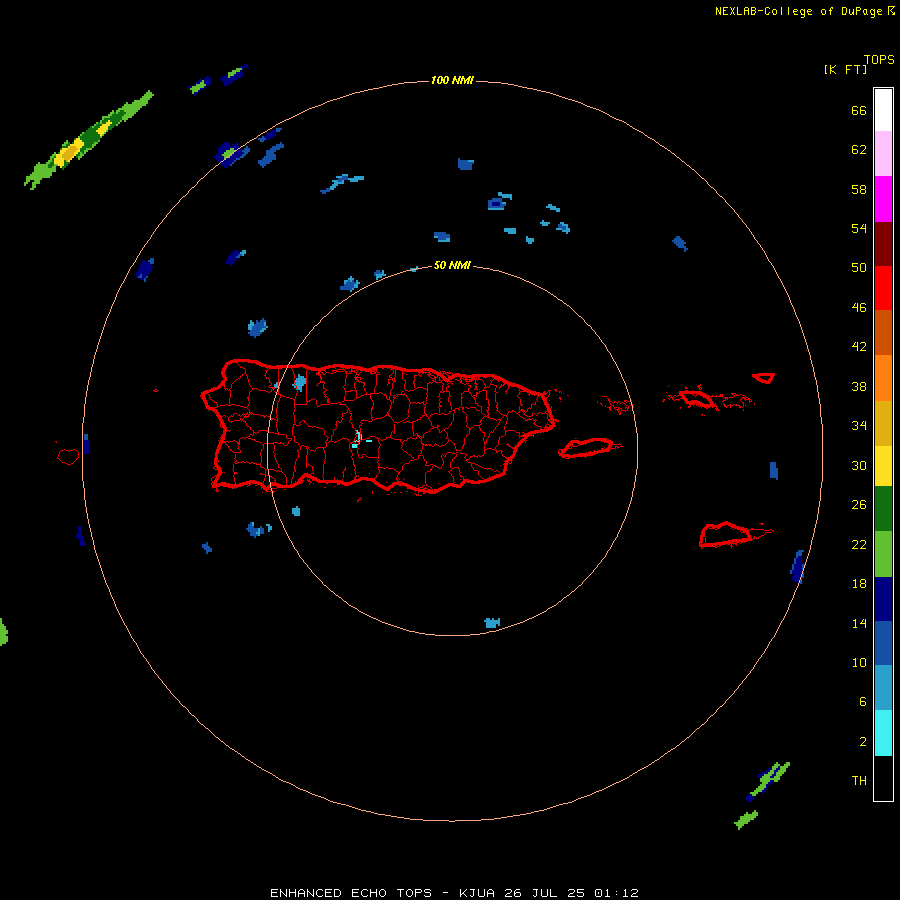The height and width of the screenshot is (900, 900).
Task: Click the 54 legend value
Action: (859, 228)
